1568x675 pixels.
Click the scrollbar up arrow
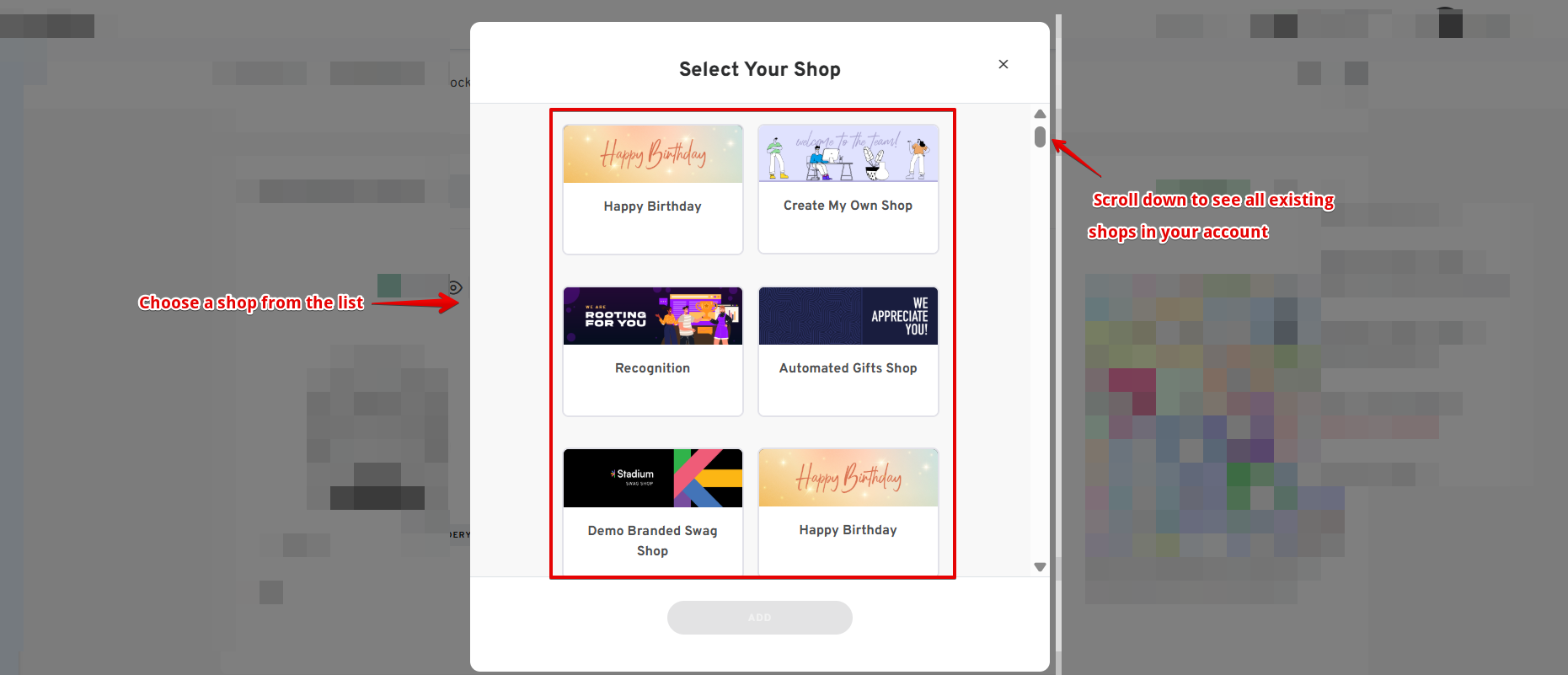[1040, 114]
